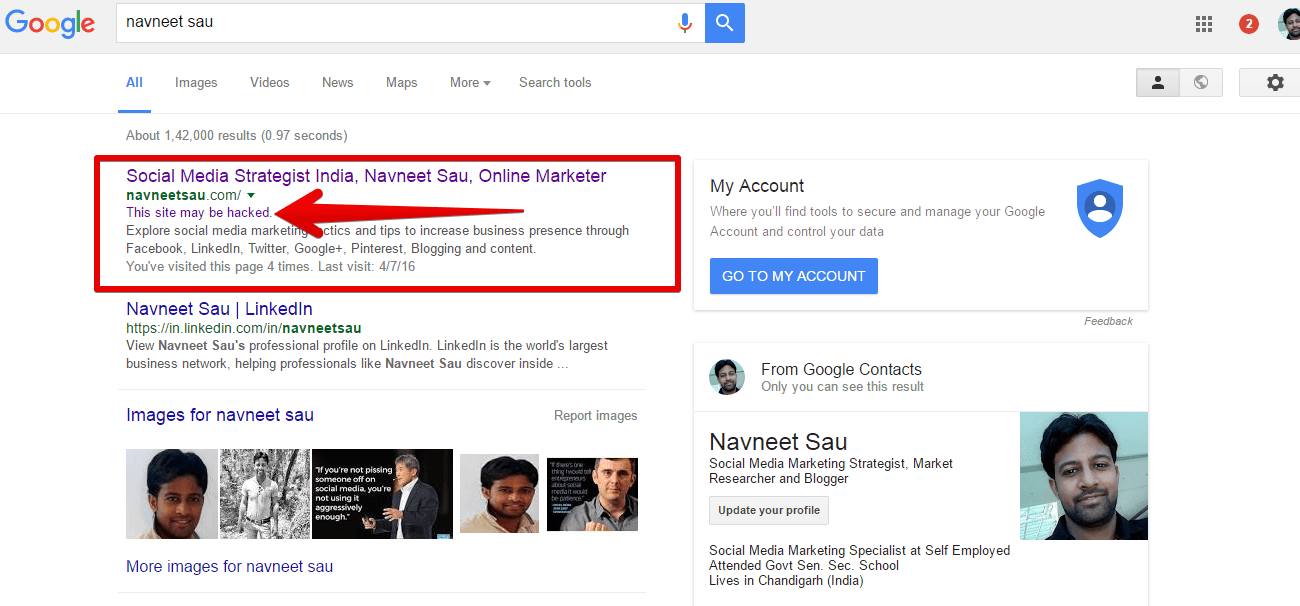This screenshot has height=606, width=1300.
Task: Open the account profile avatar
Action: 1289,24
